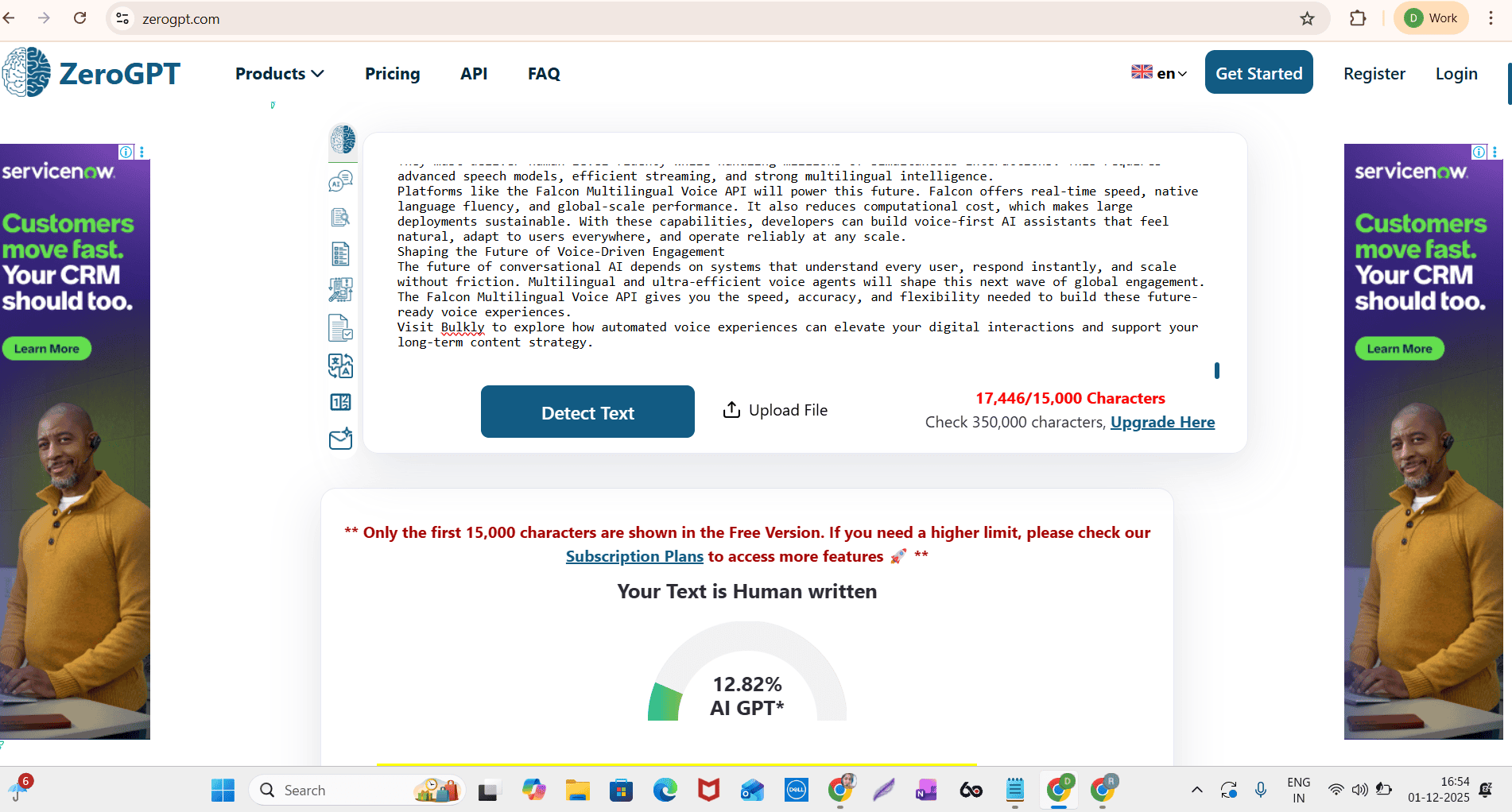
Task: Open the translator tool icon
Action: pyautogui.click(x=340, y=365)
